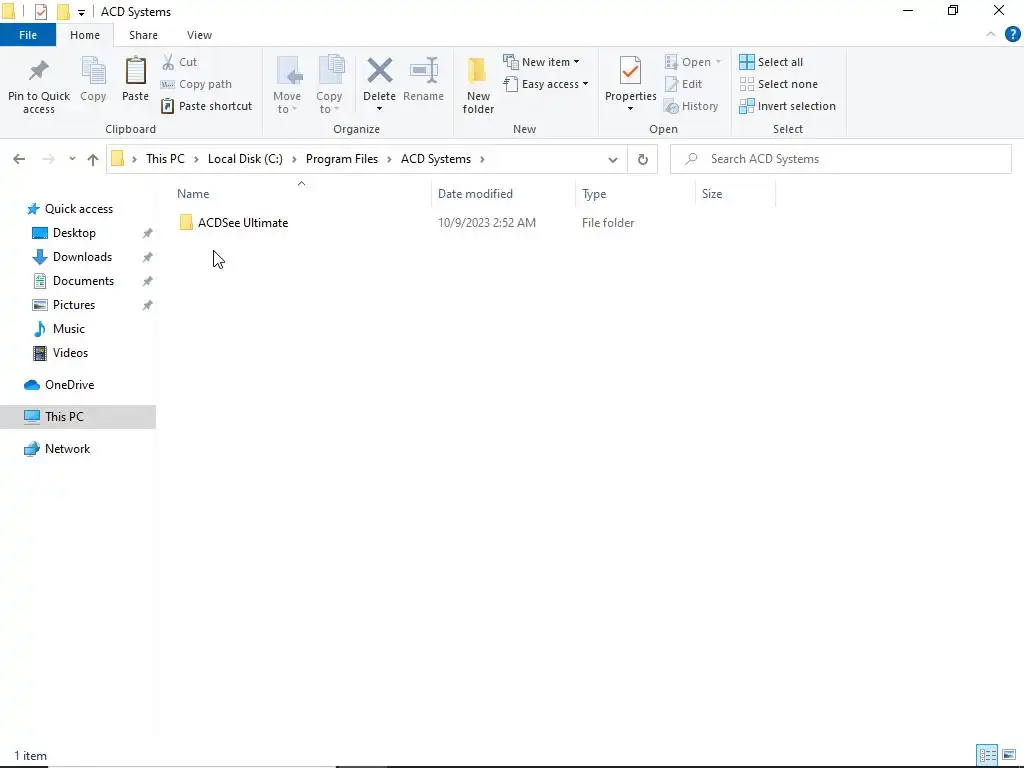
Task: Collapse the ribbon with the chevron
Action: 991,35
